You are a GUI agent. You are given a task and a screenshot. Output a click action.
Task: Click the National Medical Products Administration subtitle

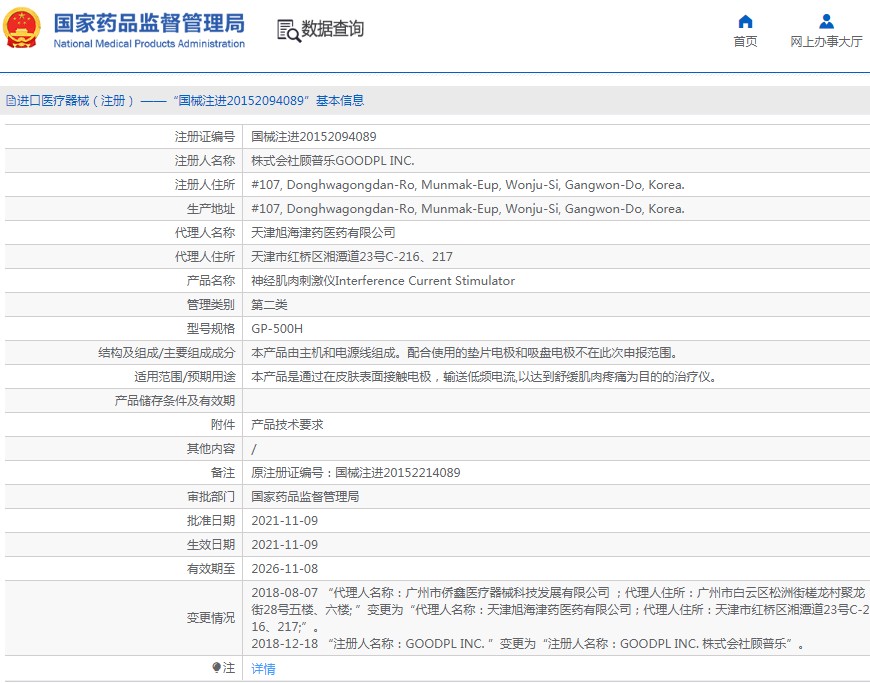tap(148, 44)
